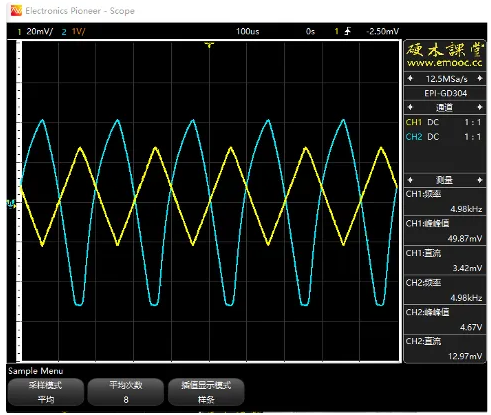Viewport: 491px width, 415px height.
Task: Toggle the CH2 channel label in the channel list
Action: 414,137
